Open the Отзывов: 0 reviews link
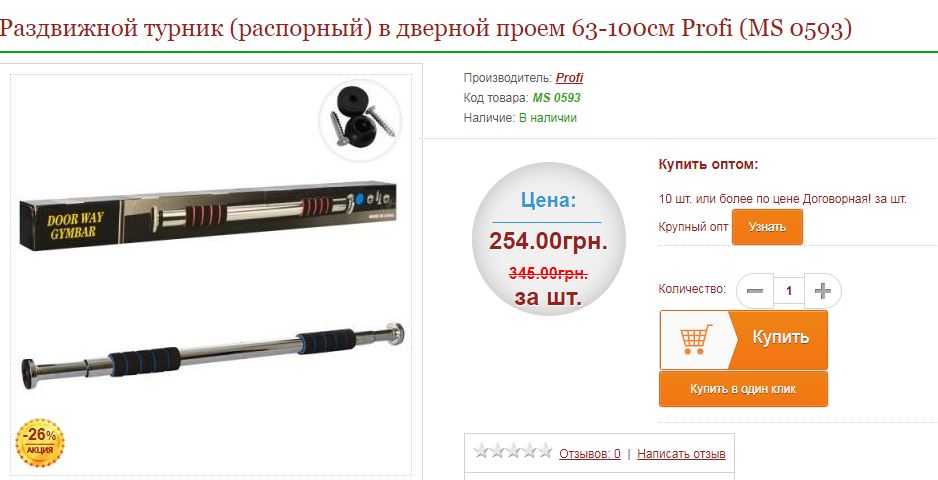 point(590,454)
